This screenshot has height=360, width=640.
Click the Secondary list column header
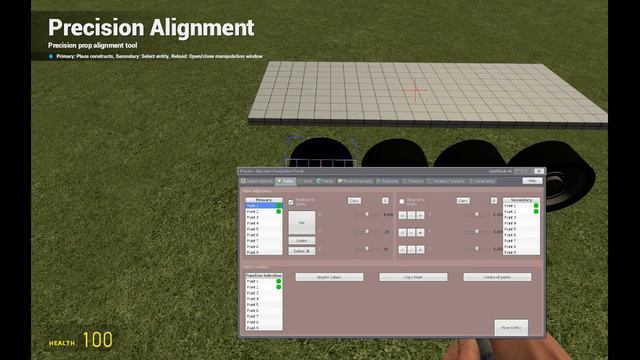(521, 200)
